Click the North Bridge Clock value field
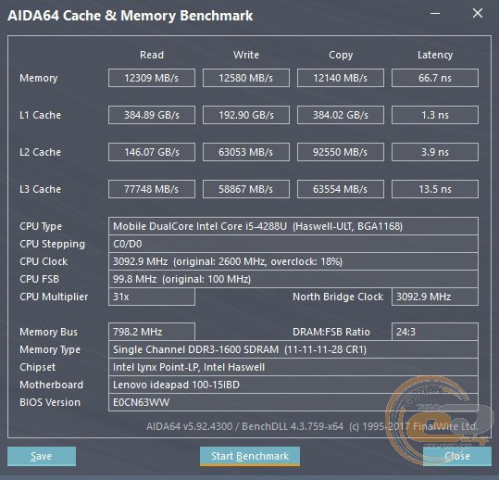 (435, 297)
